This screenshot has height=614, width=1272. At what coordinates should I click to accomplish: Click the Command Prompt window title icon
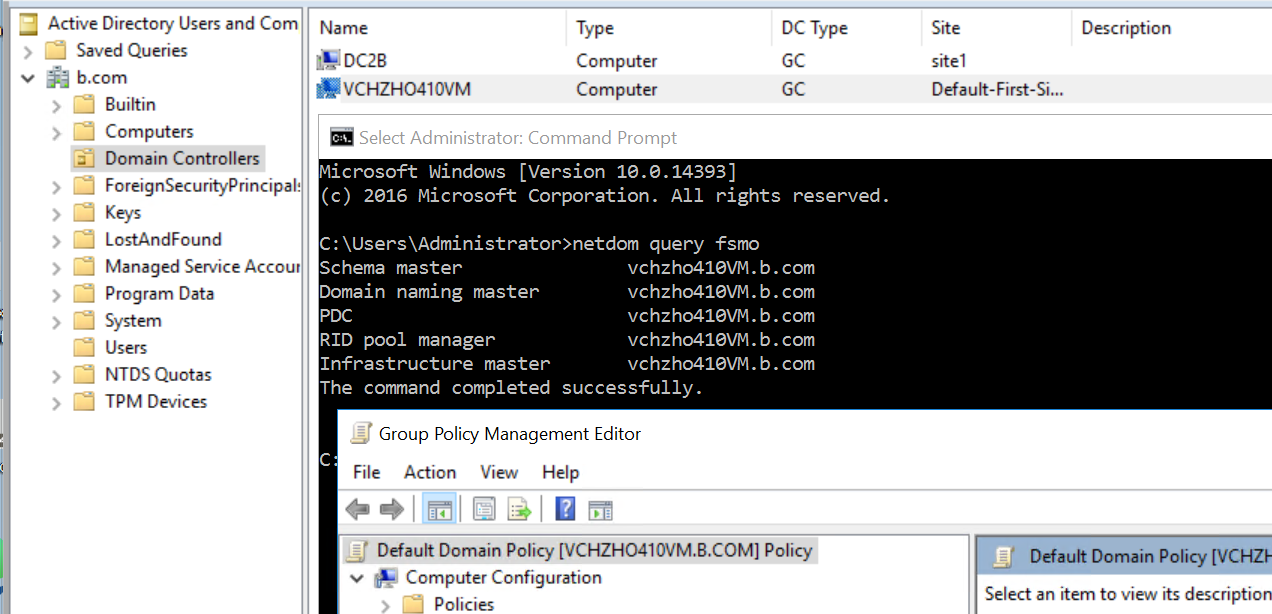pos(341,138)
